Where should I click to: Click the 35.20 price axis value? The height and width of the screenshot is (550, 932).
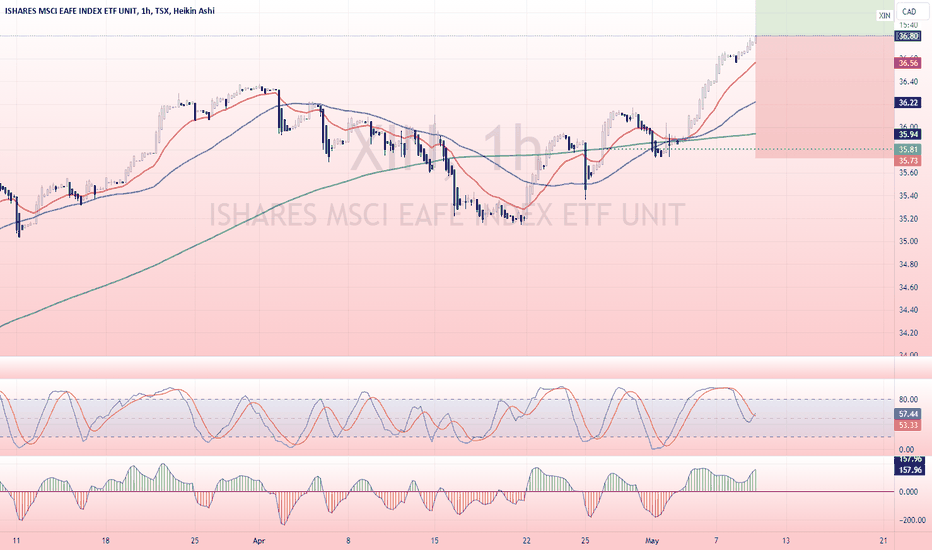(908, 219)
